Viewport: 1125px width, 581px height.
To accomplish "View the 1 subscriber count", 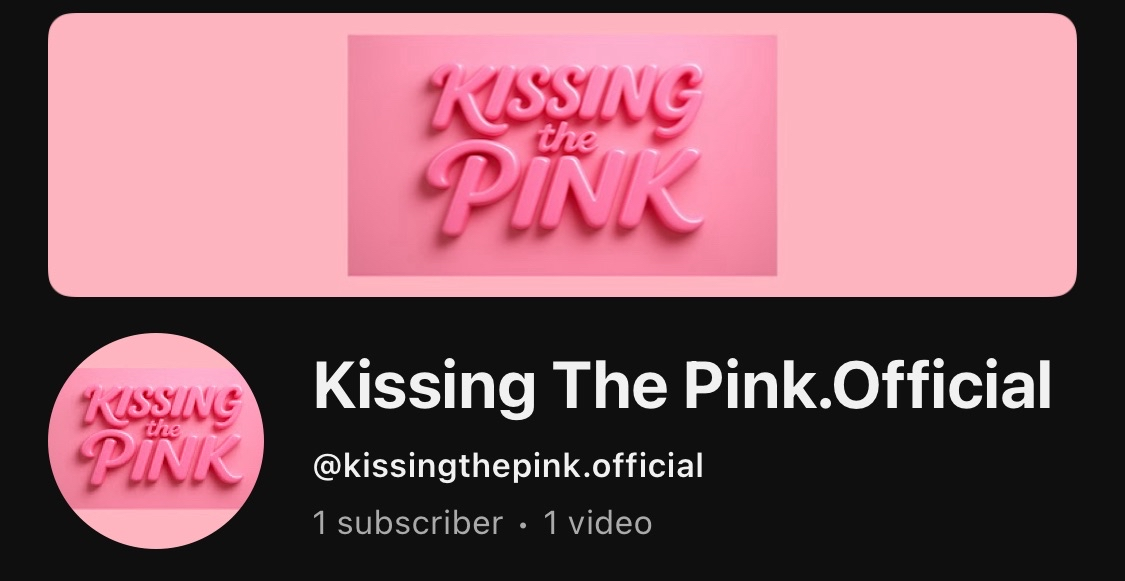I will tap(408, 523).
